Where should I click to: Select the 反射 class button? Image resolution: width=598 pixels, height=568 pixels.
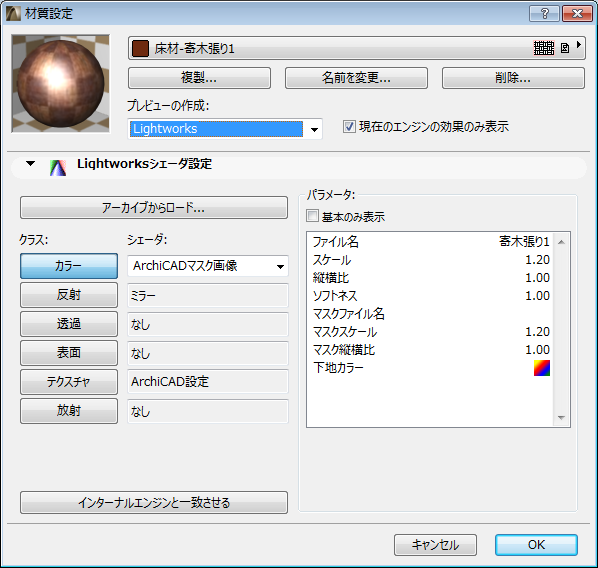point(69,295)
